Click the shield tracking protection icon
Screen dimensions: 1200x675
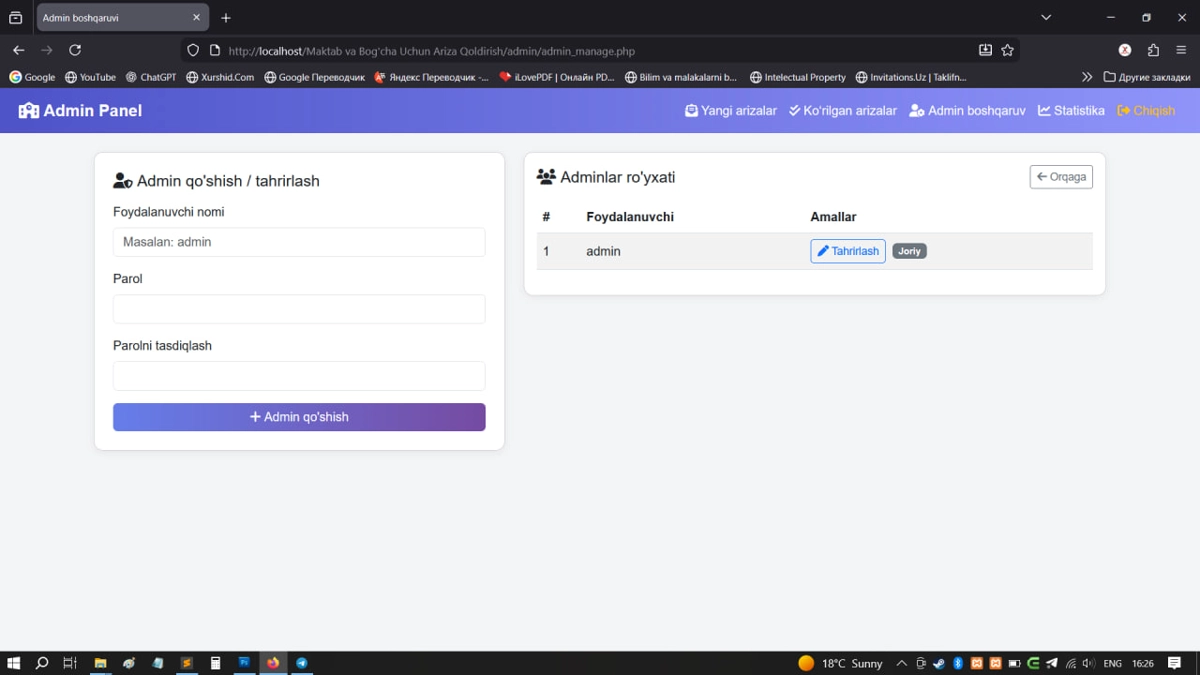[193, 50]
